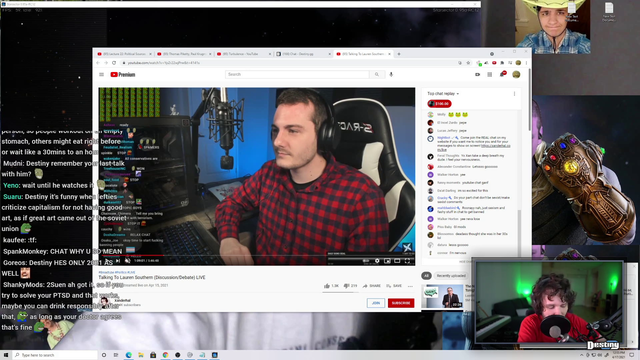640x360 pixels.
Task: Activate miniplayer on the video
Action: tap(387, 261)
